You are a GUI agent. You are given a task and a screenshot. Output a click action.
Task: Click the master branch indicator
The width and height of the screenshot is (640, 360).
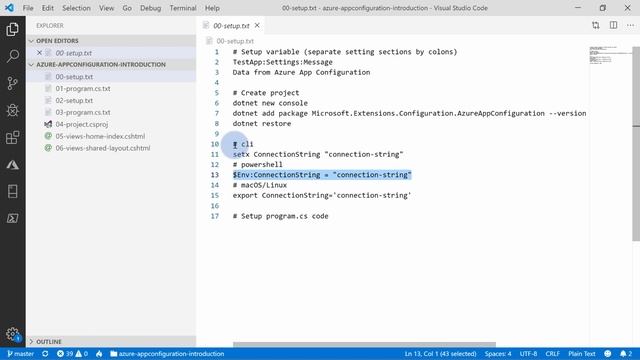20,354
